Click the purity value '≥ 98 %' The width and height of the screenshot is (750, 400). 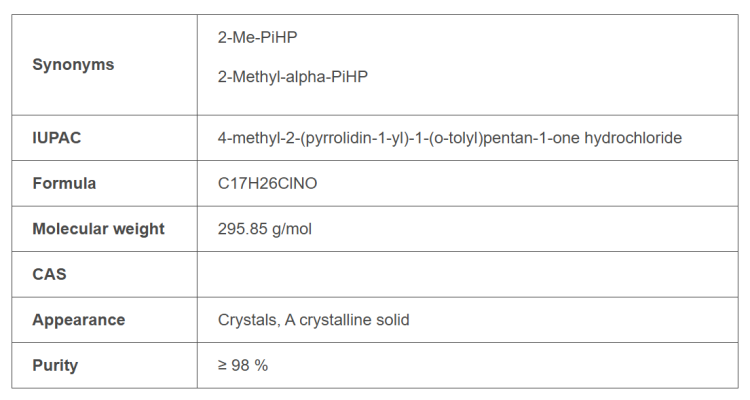(243, 365)
